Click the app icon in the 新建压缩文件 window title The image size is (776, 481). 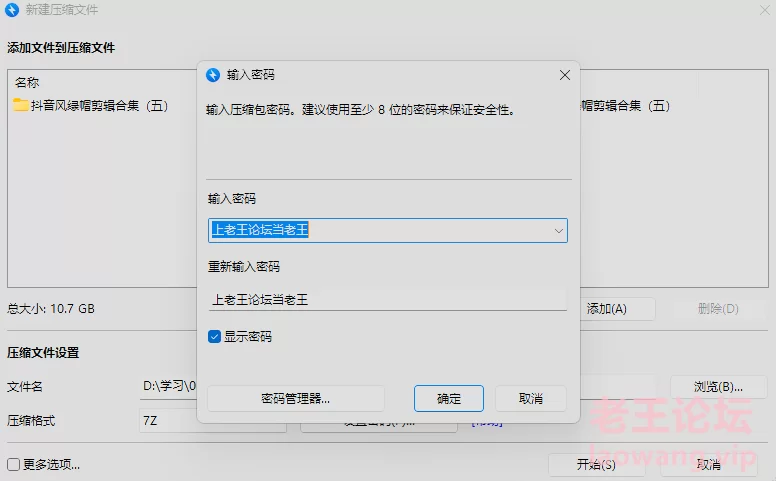12,10
